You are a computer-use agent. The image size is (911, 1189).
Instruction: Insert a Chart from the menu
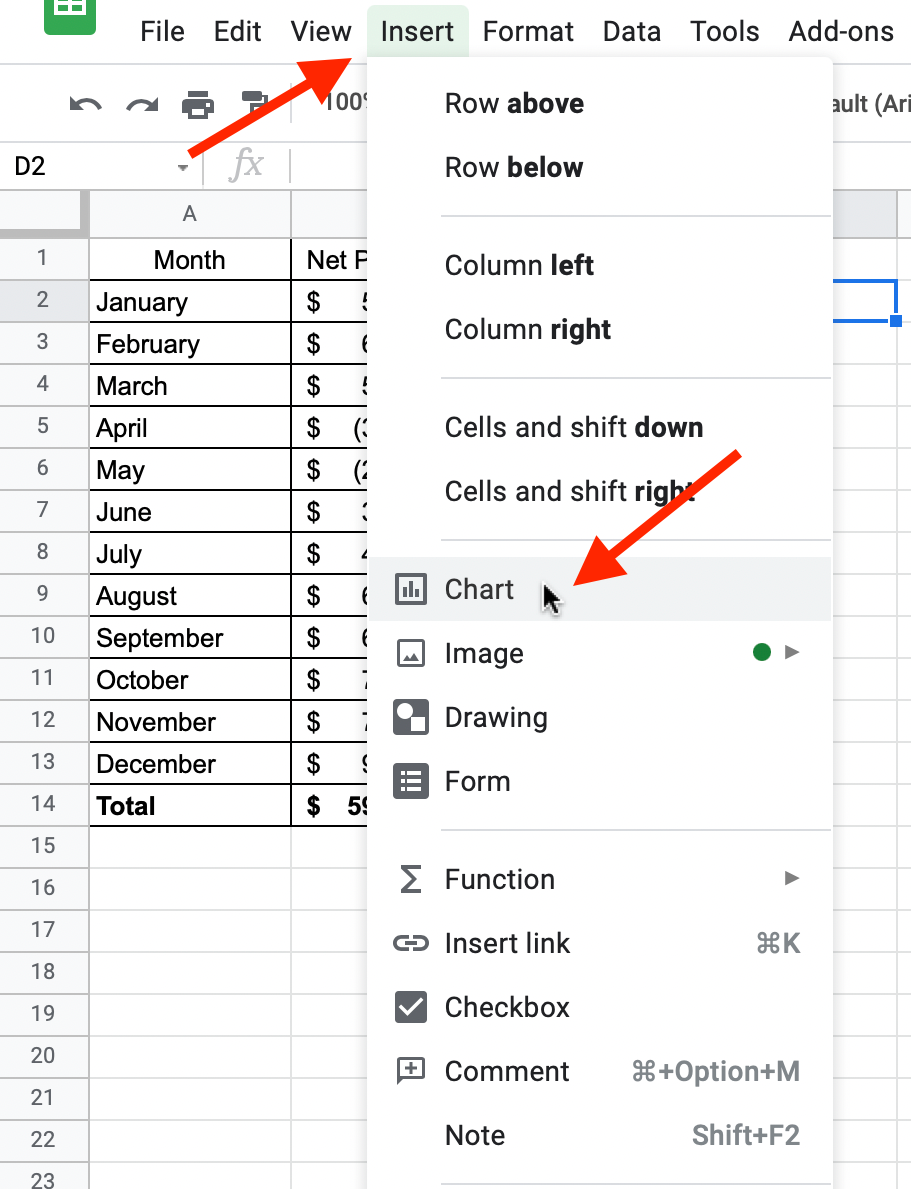480,589
